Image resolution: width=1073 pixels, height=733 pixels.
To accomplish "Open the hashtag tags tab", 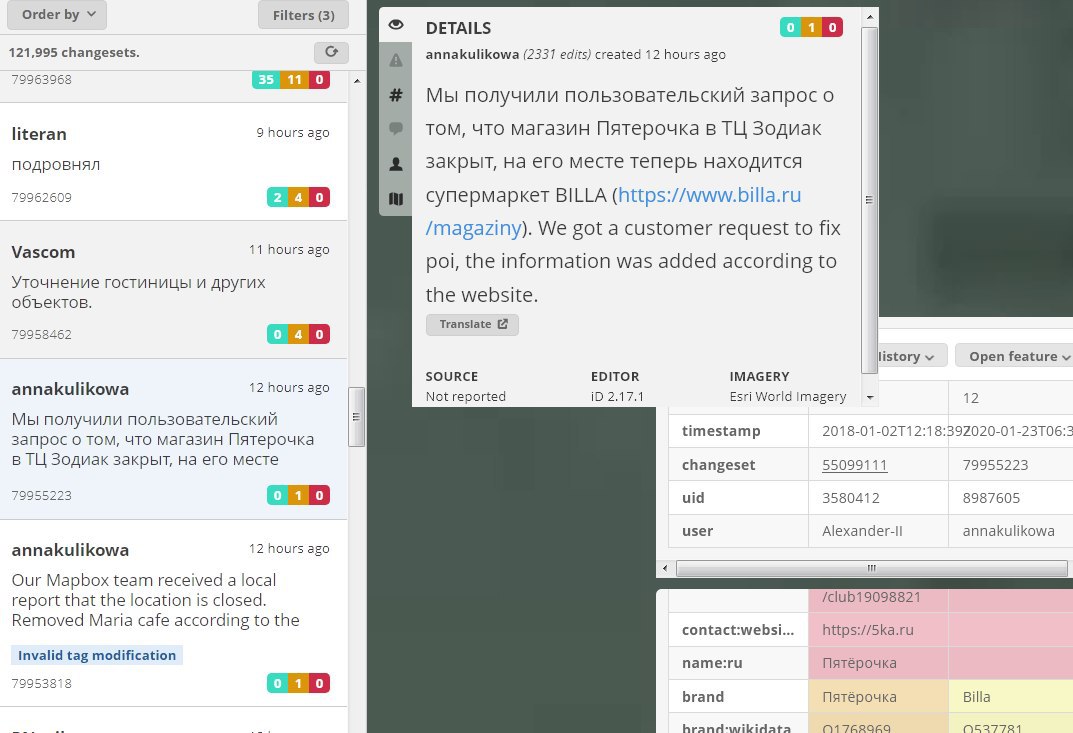I will (x=396, y=95).
